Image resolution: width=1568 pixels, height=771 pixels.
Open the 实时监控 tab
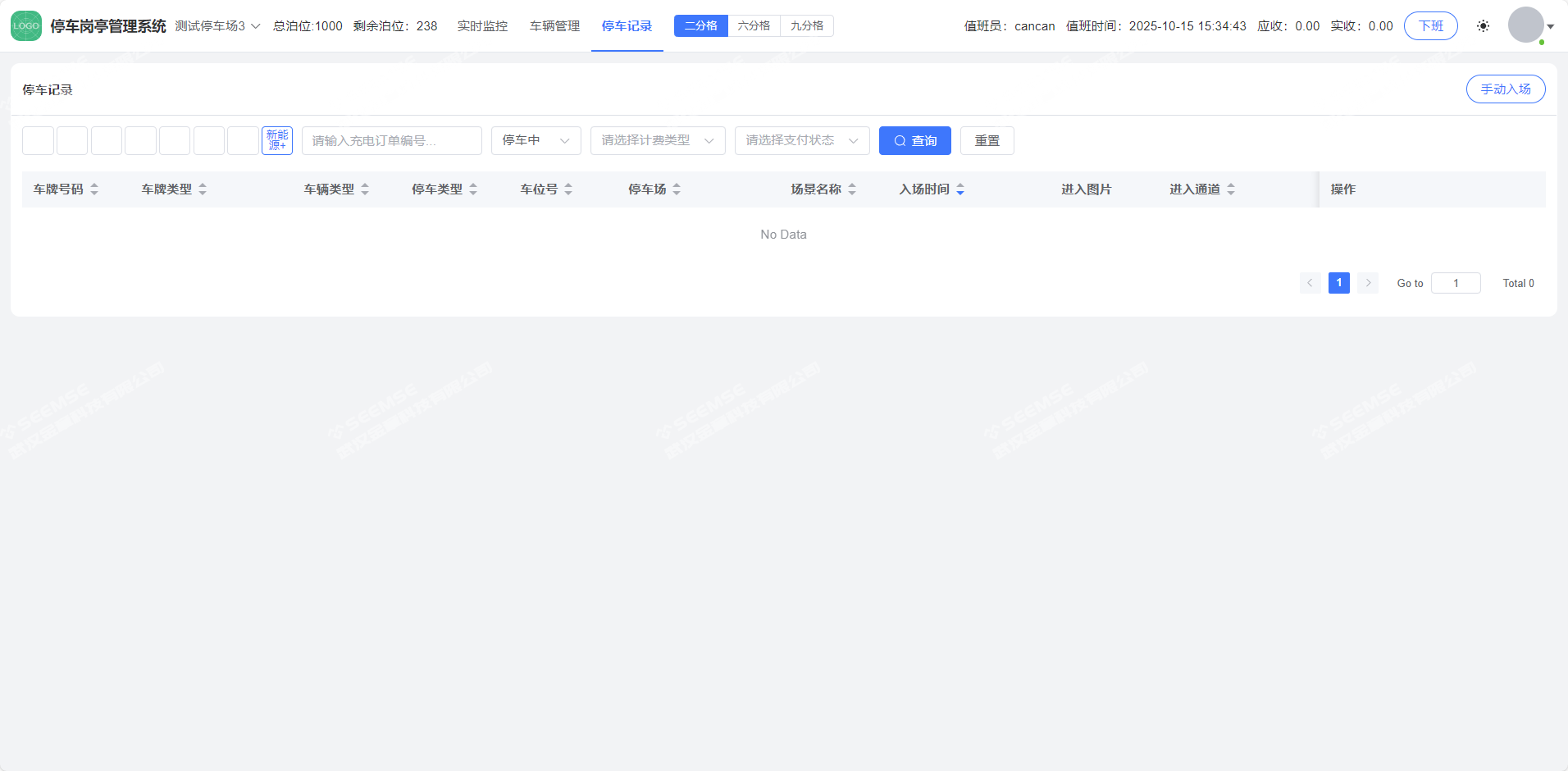482,26
